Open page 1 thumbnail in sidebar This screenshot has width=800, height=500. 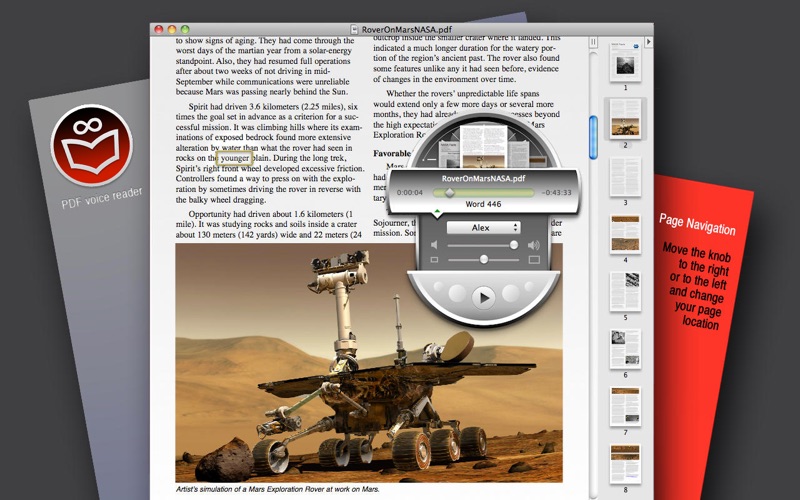626,62
